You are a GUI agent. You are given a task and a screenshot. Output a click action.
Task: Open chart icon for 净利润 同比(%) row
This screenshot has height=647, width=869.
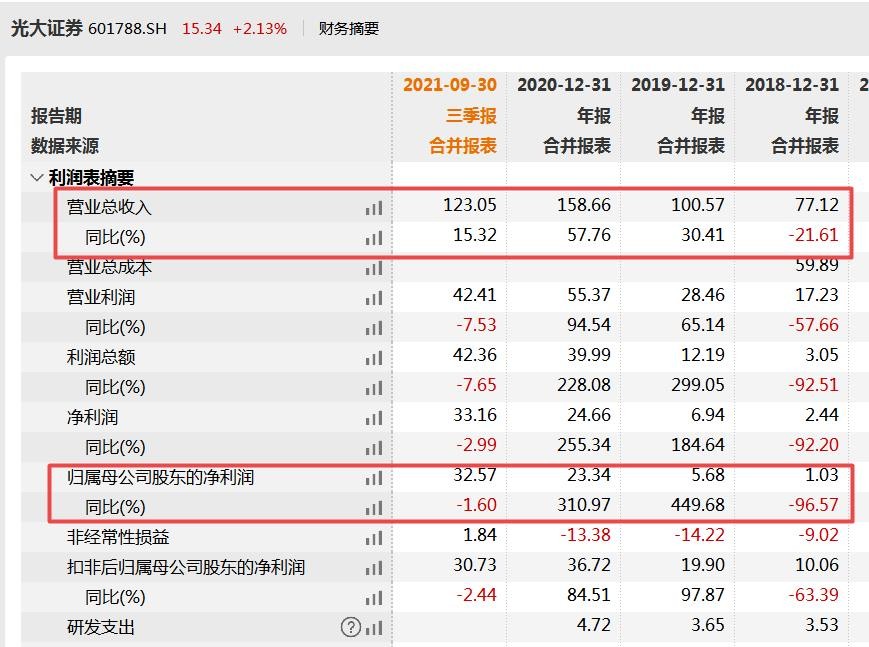pos(374,448)
